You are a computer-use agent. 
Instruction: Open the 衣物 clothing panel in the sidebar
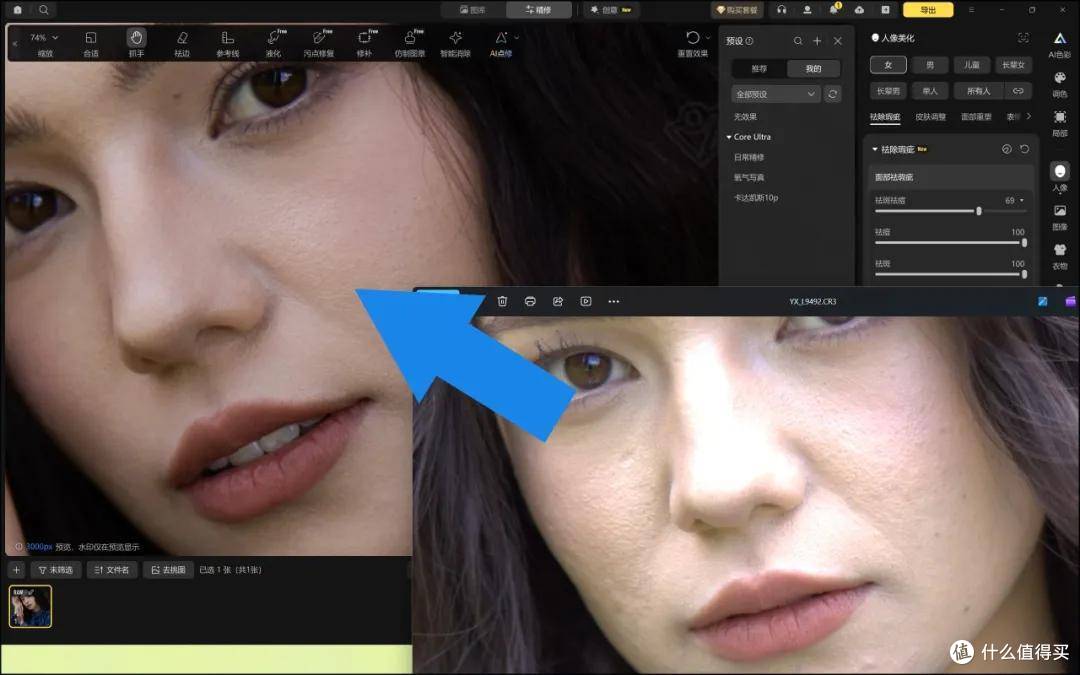pos(1059,256)
